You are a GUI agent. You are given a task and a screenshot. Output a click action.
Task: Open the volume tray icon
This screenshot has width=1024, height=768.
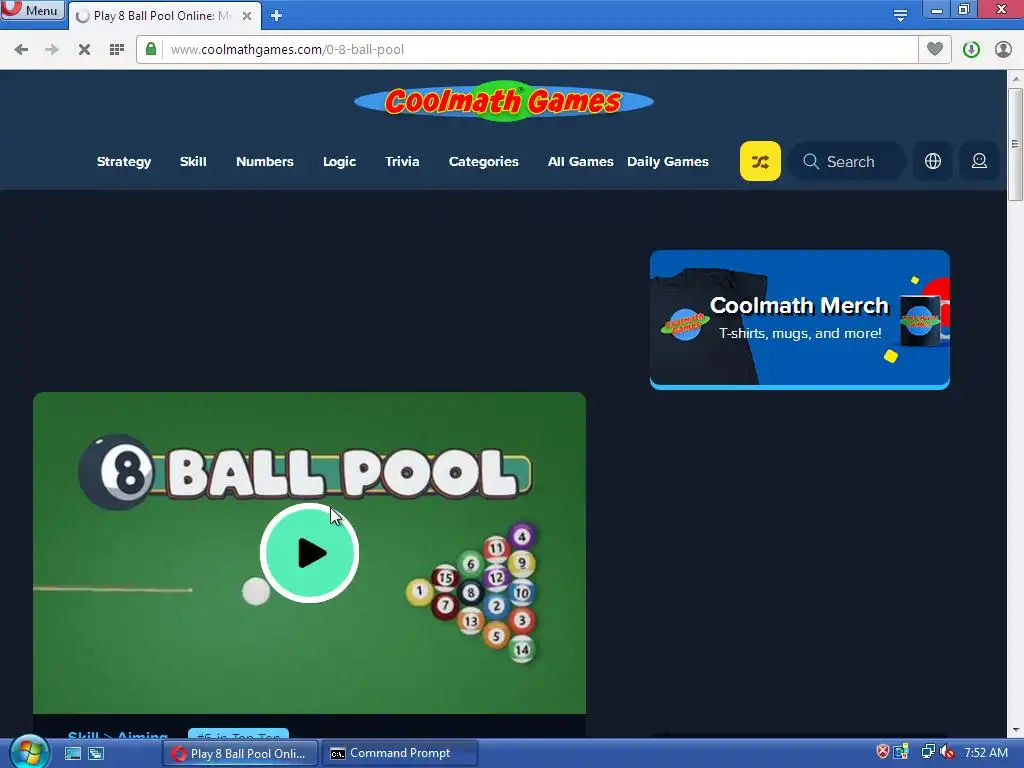click(x=947, y=752)
